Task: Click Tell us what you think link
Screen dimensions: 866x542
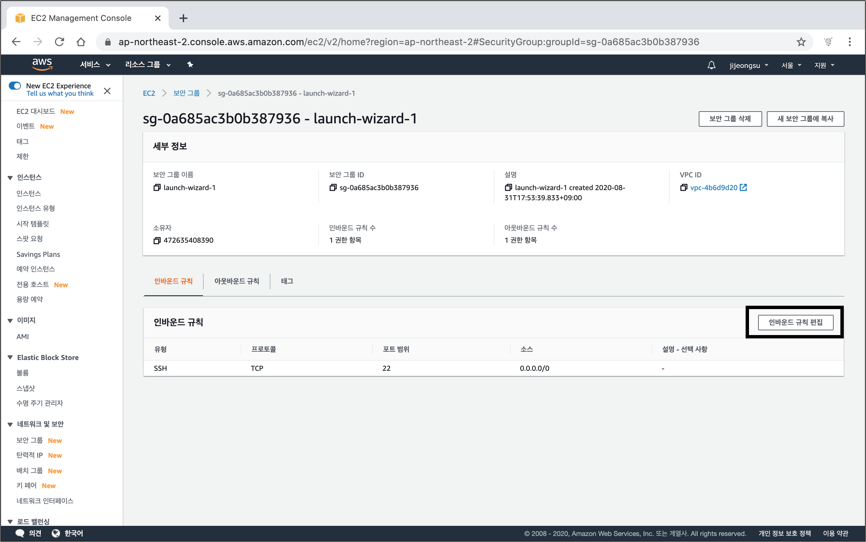Action: [60, 94]
